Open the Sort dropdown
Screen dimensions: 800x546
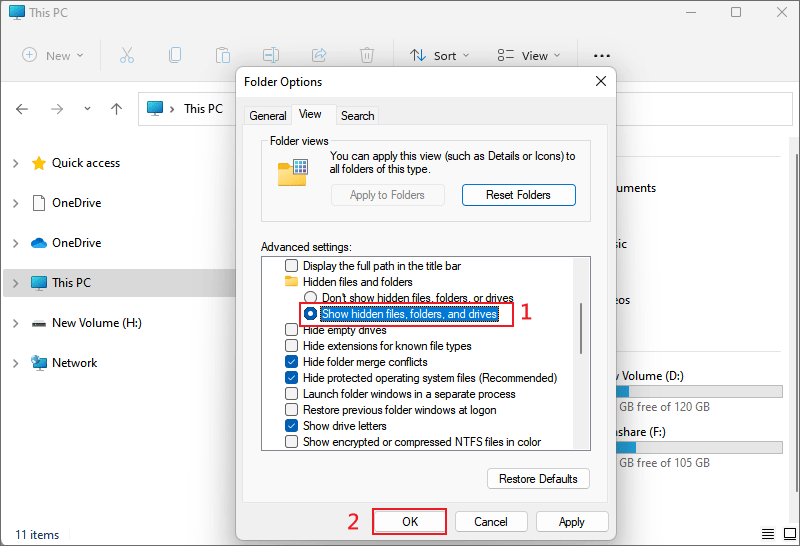click(x=439, y=56)
